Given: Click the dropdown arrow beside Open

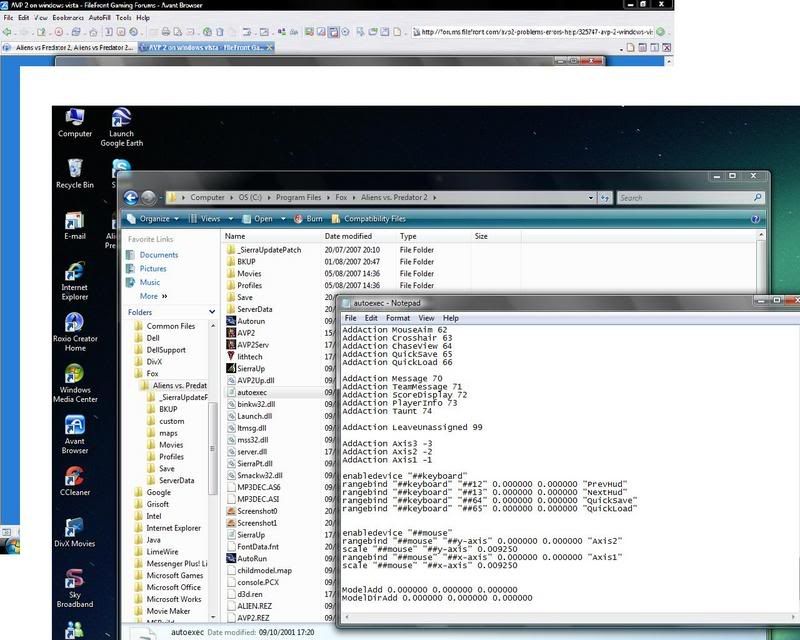Looking at the screenshot, I should click(283, 219).
